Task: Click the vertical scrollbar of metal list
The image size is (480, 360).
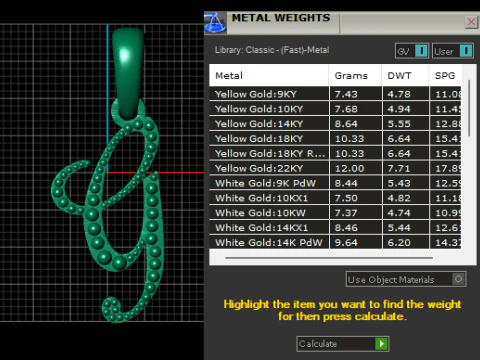Action: point(469,108)
